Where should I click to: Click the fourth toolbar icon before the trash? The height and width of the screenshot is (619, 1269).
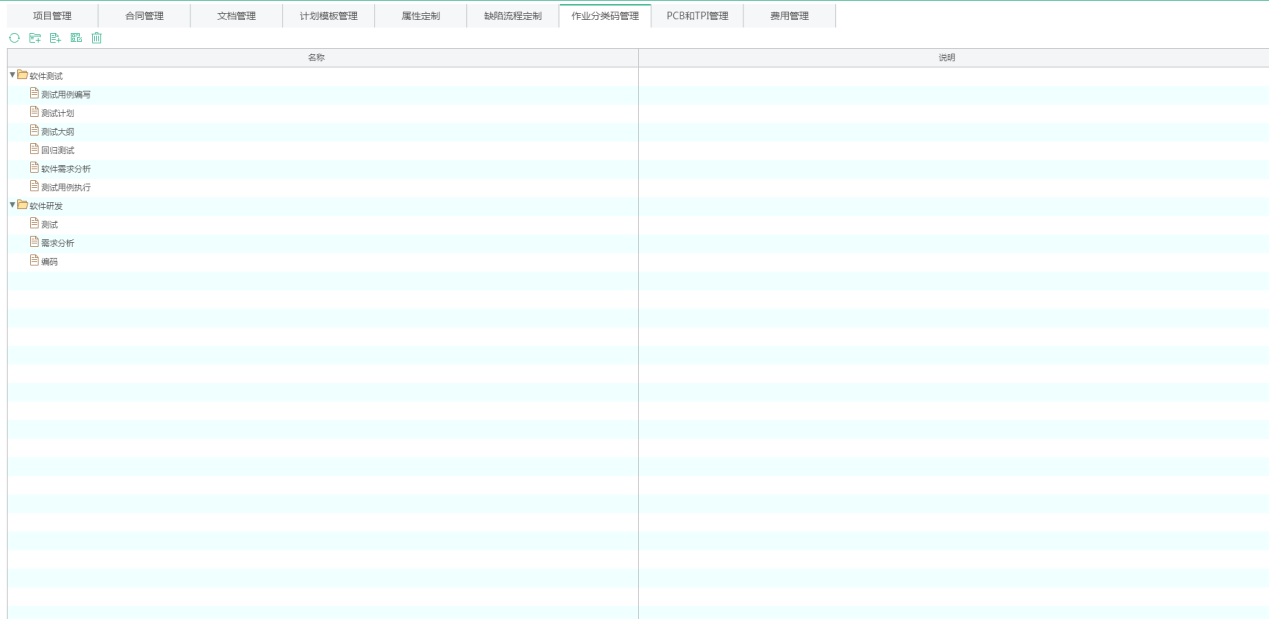[76, 38]
